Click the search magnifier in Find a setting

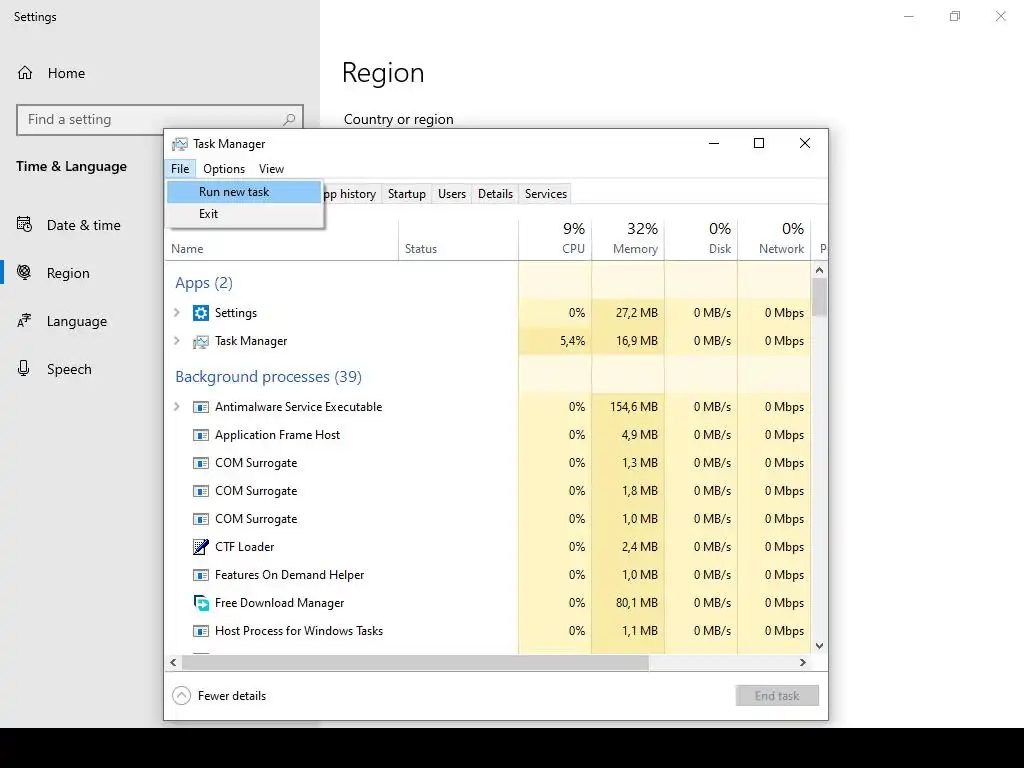(289, 120)
